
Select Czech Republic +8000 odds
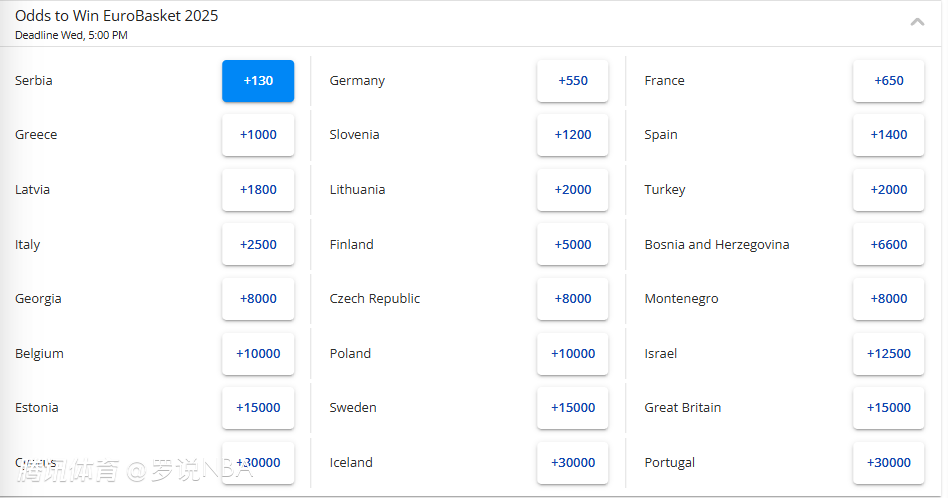(573, 299)
